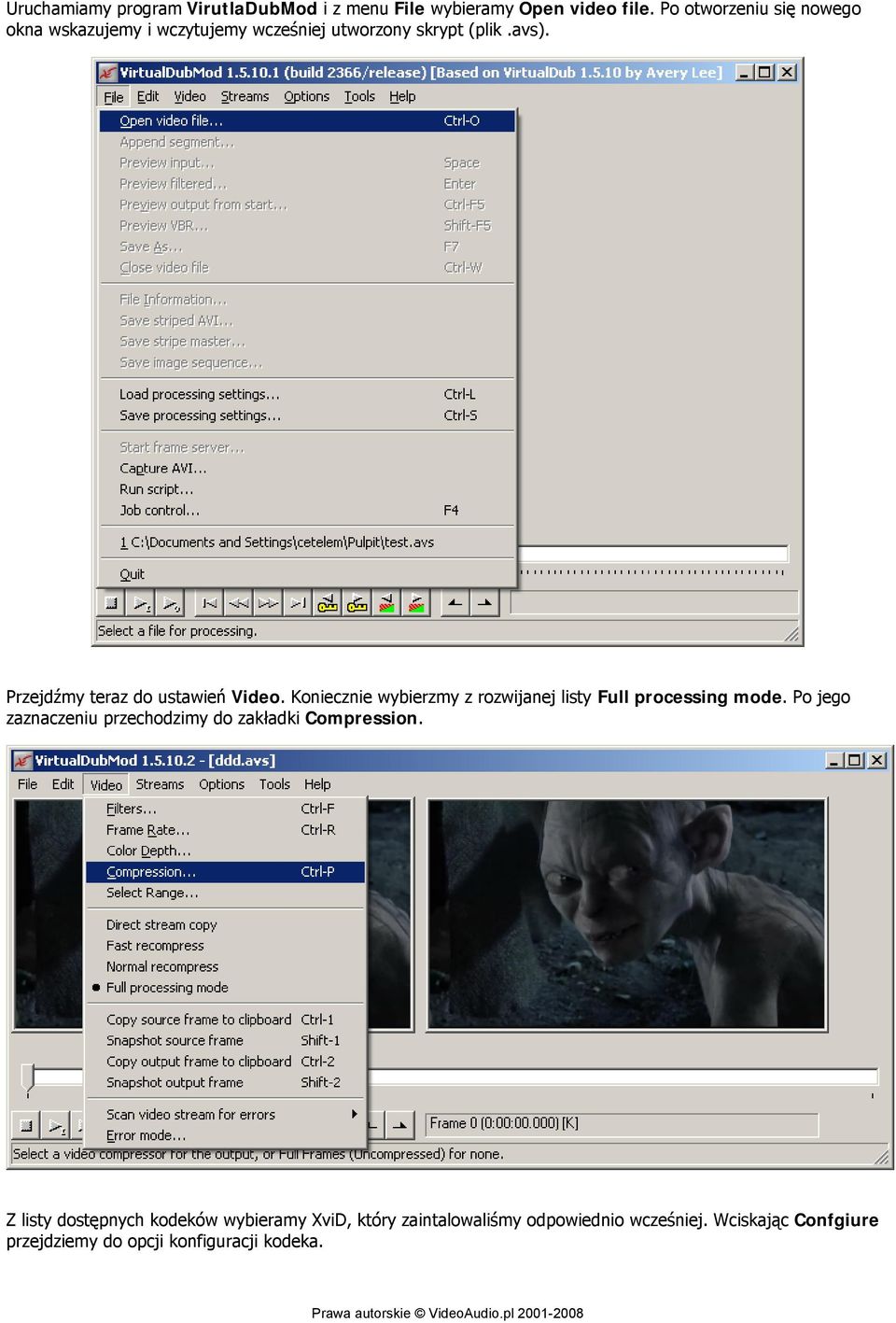The image size is (896, 1323).
Task: Select Fast recompress mode
Action: [x=155, y=945]
